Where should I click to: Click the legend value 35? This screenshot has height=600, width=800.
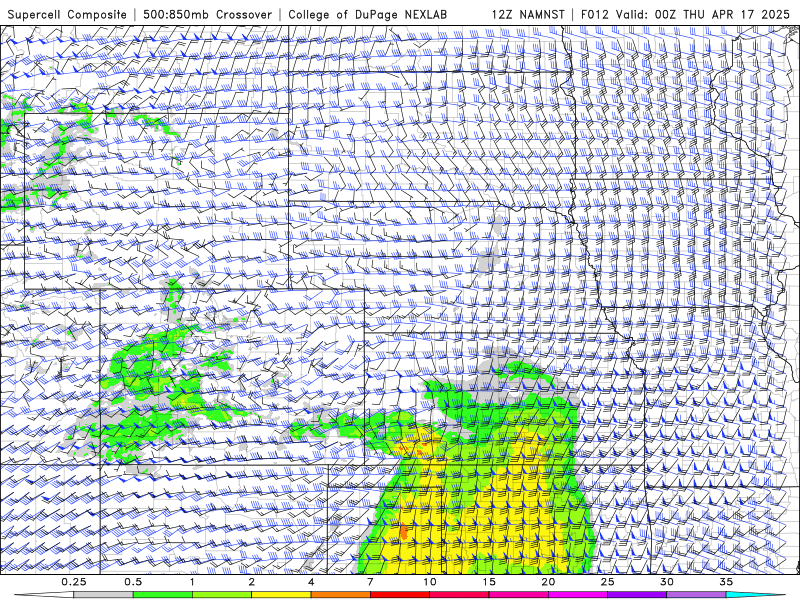726,582
